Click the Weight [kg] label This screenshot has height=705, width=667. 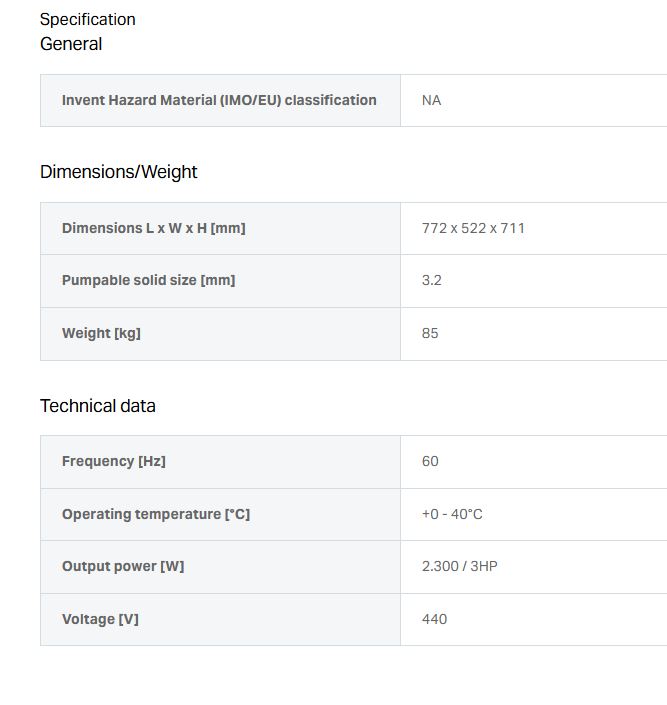click(x=101, y=333)
